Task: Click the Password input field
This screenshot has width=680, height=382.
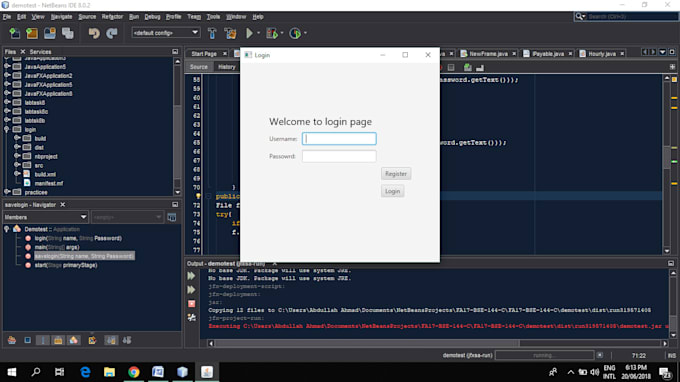Action: (339, 156)
